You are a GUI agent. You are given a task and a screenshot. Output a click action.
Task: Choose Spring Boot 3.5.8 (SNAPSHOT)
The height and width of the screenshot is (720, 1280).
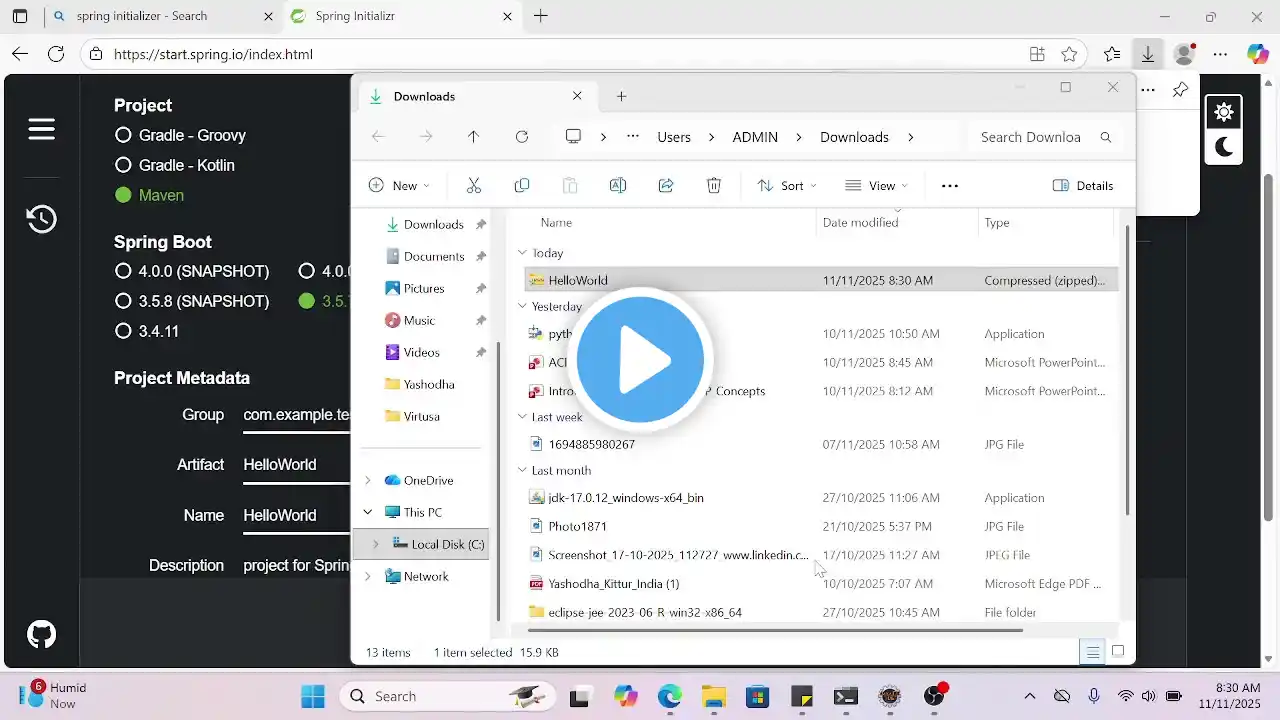pyautogui.click(x=192, y=301)
